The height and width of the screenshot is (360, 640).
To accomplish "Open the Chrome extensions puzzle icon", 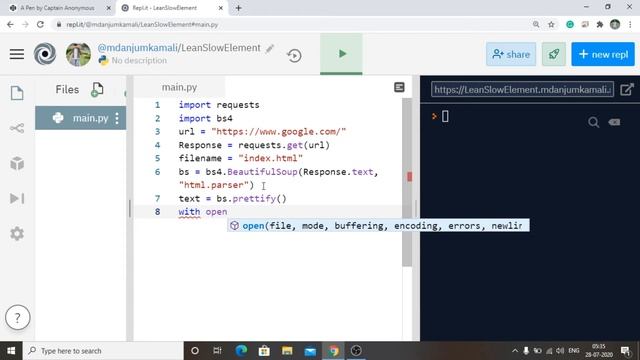I will (600, 24).
